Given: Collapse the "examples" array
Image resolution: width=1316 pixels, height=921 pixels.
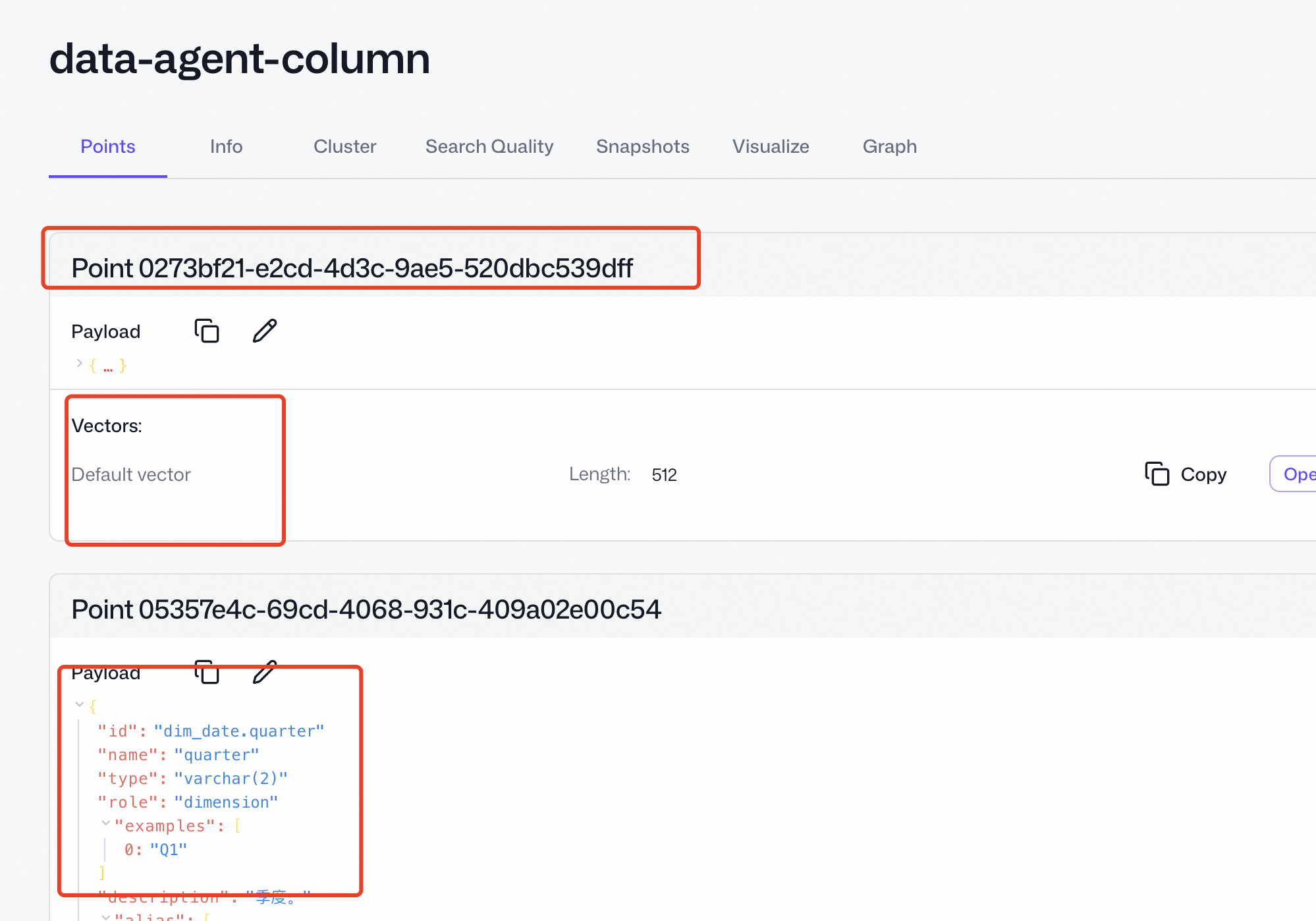Looking at the screenshot, I should [105, 823].
